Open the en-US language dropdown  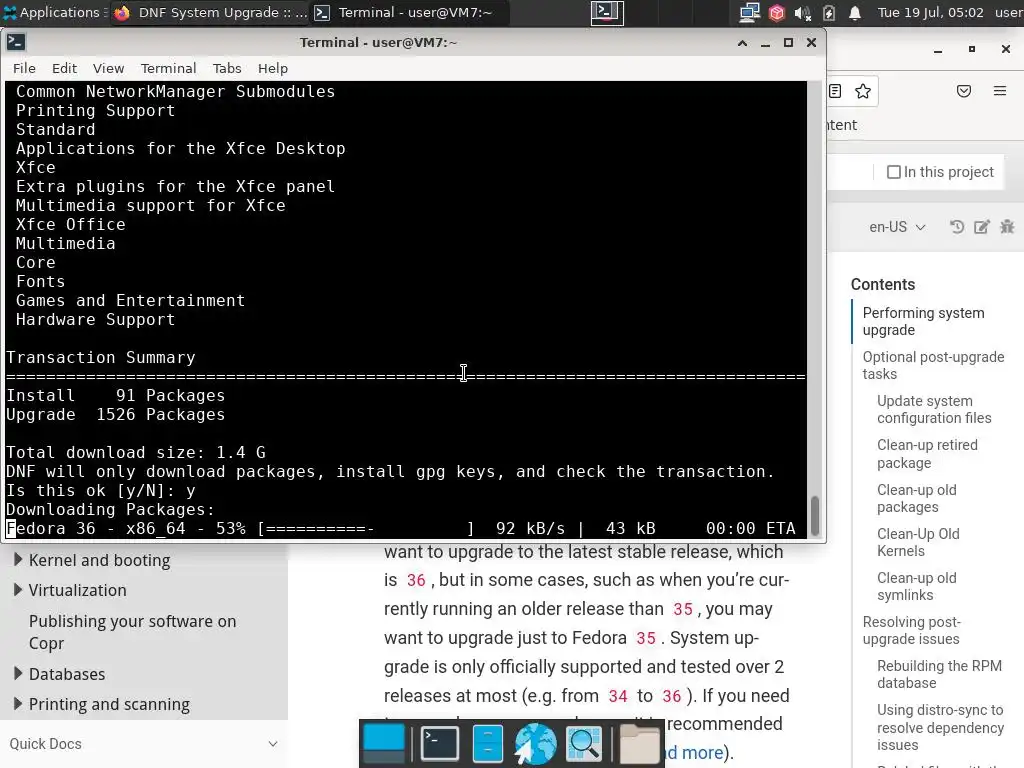tap(897, 227)
